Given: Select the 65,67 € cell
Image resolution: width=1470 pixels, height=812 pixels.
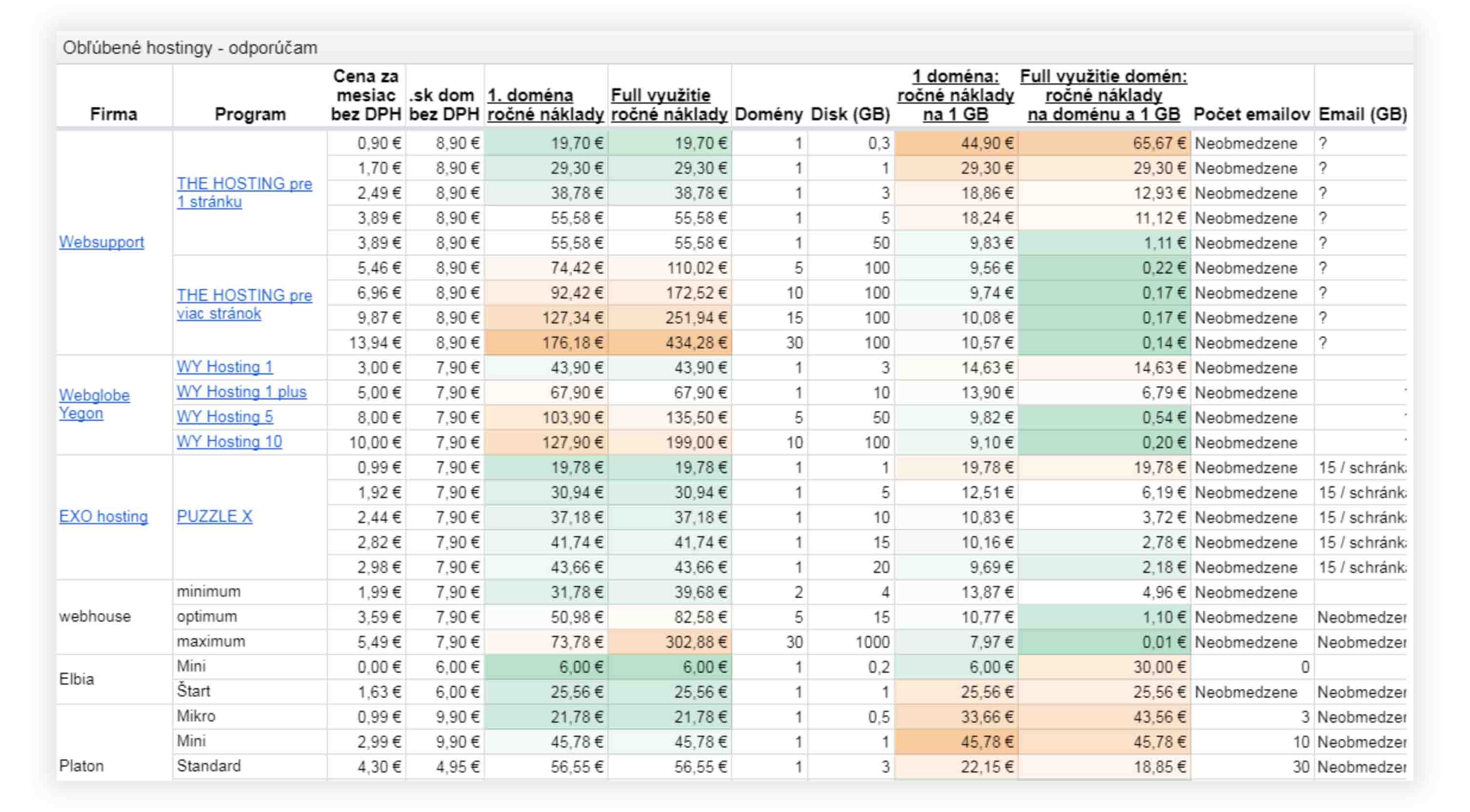Looking at the screenshot, I should [1103, 143].
